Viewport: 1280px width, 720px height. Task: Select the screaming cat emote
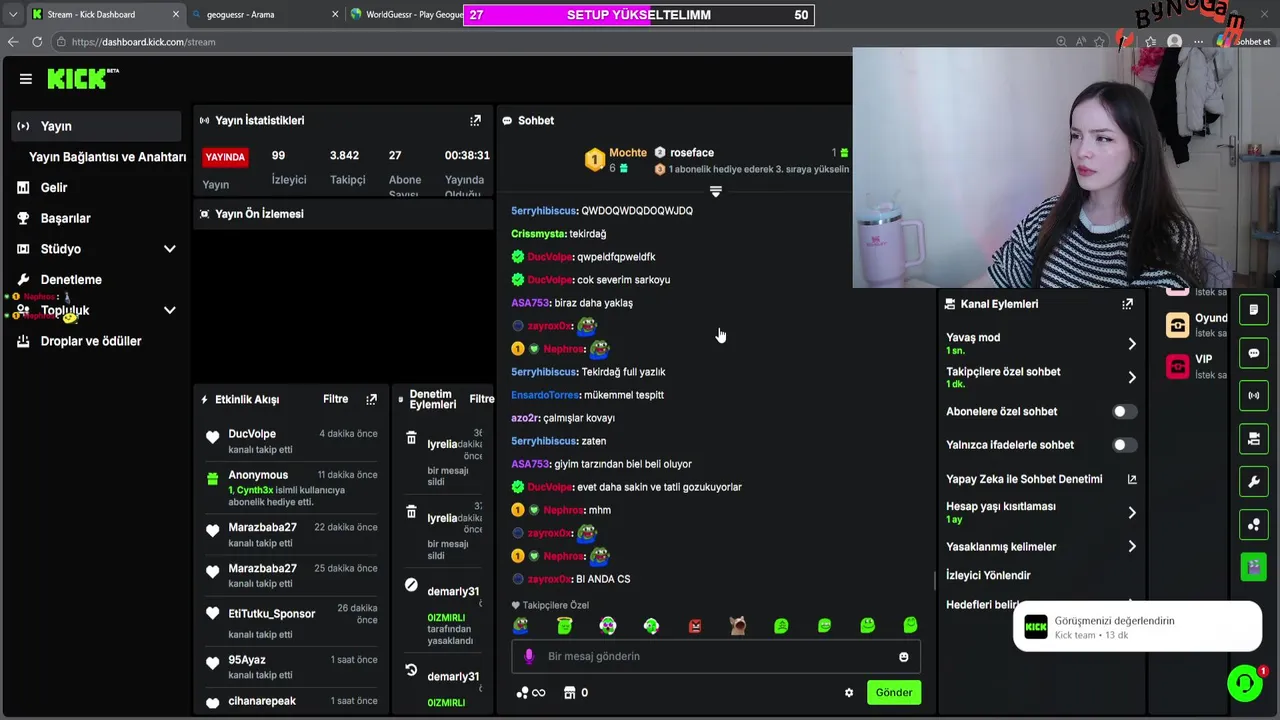pyautogui.click(x=738, y=626)
